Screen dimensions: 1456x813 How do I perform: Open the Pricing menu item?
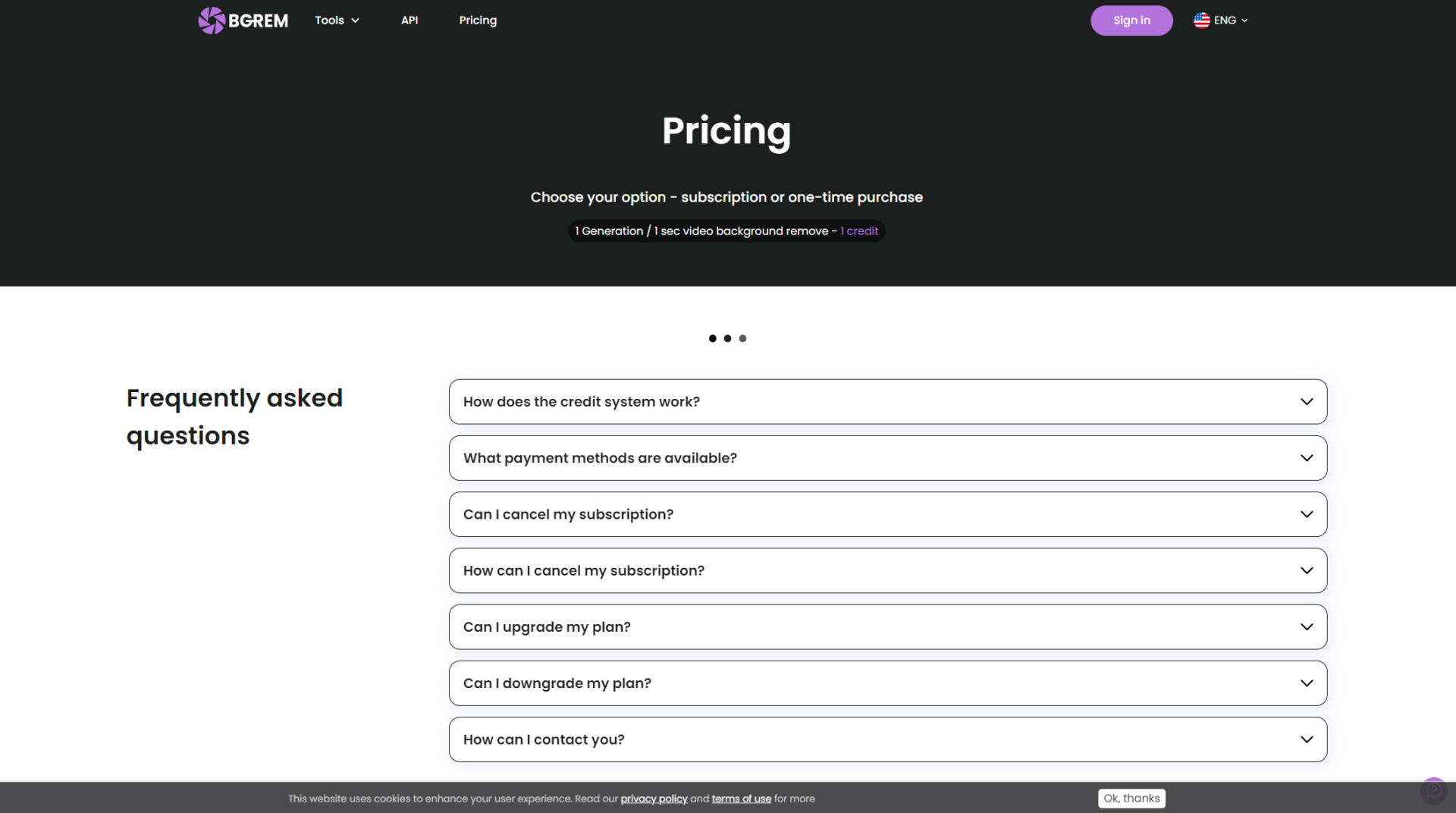click(x=478, y=20)
